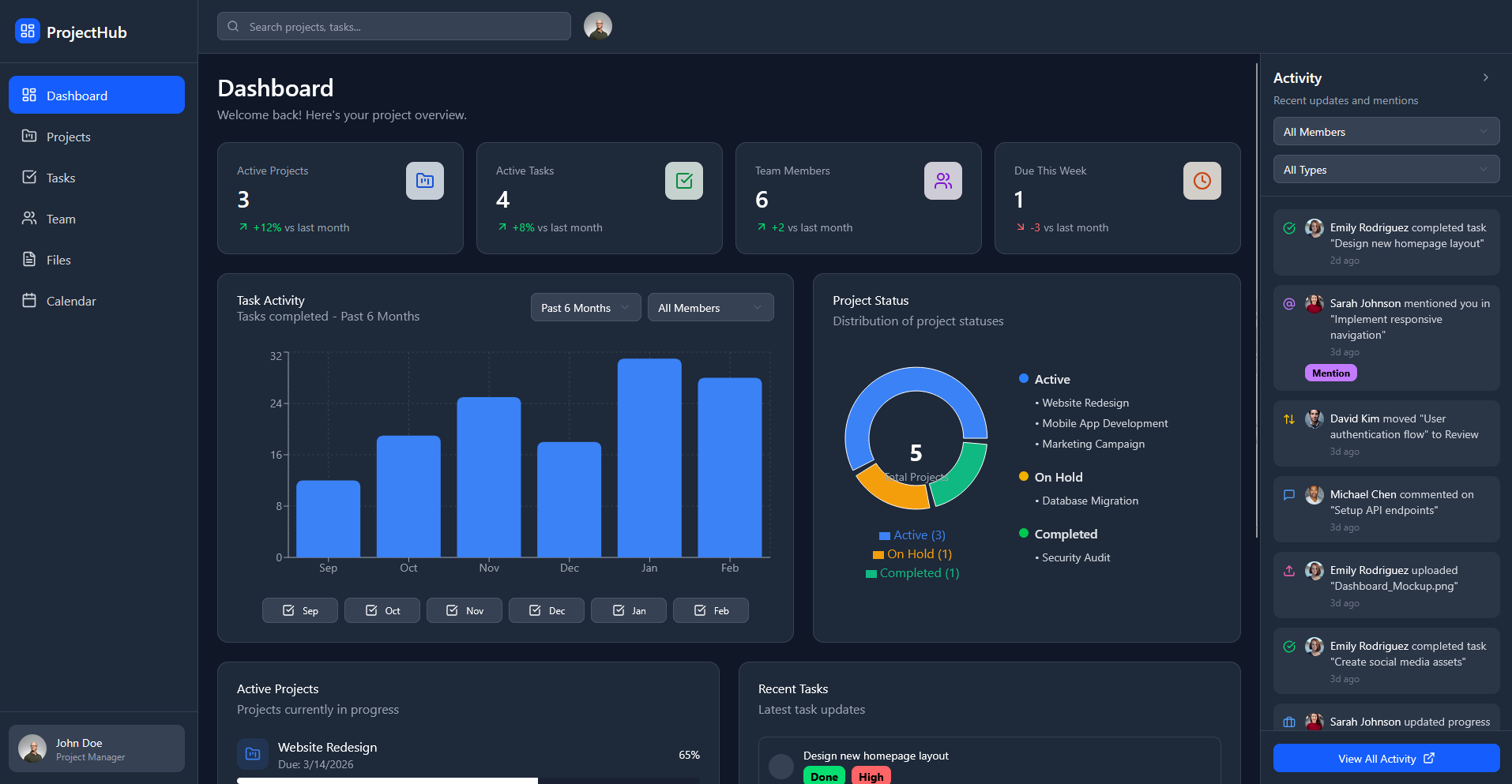
Task: Open the Past 6 Months dropdown
Action: click(585, 308)
